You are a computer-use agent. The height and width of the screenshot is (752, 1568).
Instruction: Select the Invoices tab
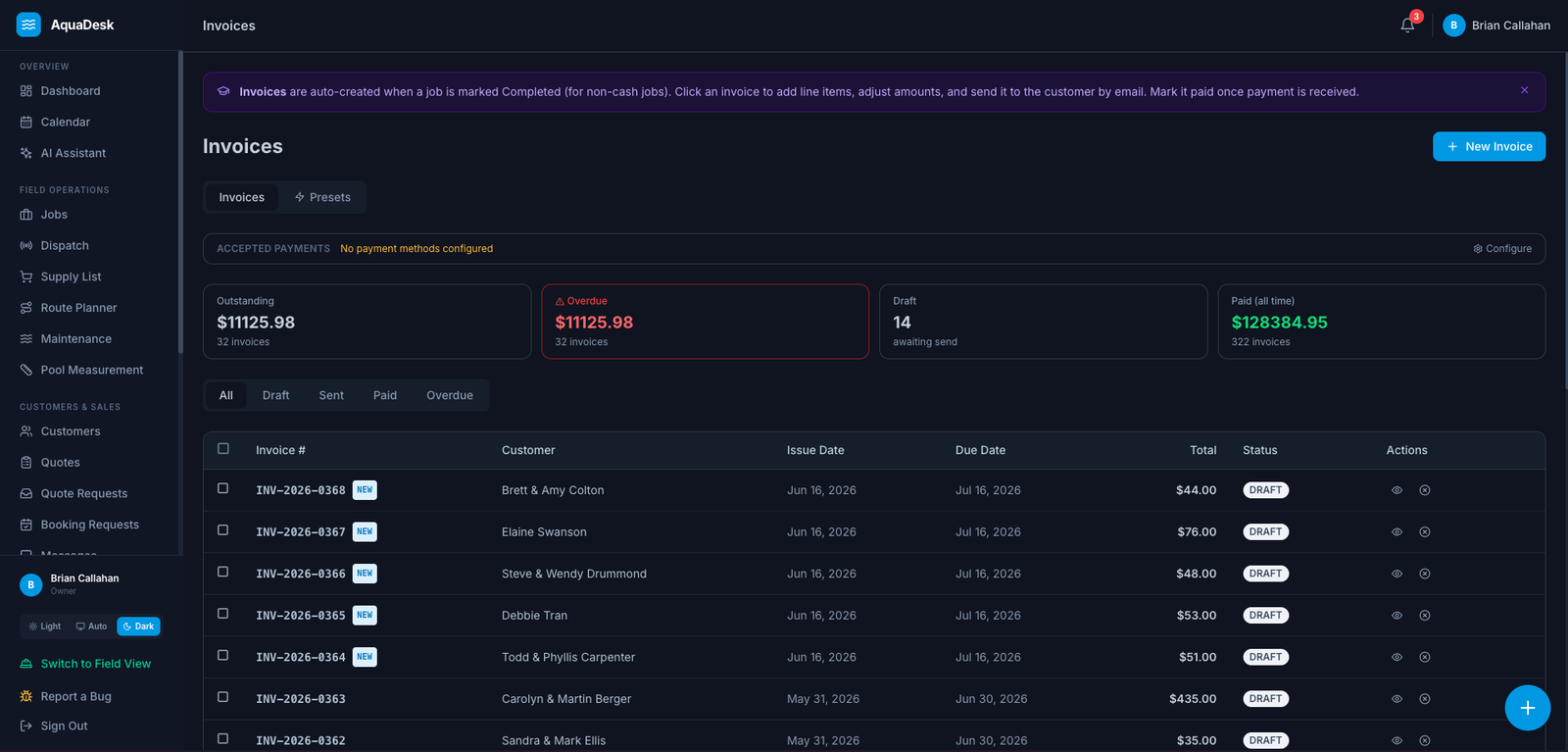pyautogui.click(x=241, y=197)
